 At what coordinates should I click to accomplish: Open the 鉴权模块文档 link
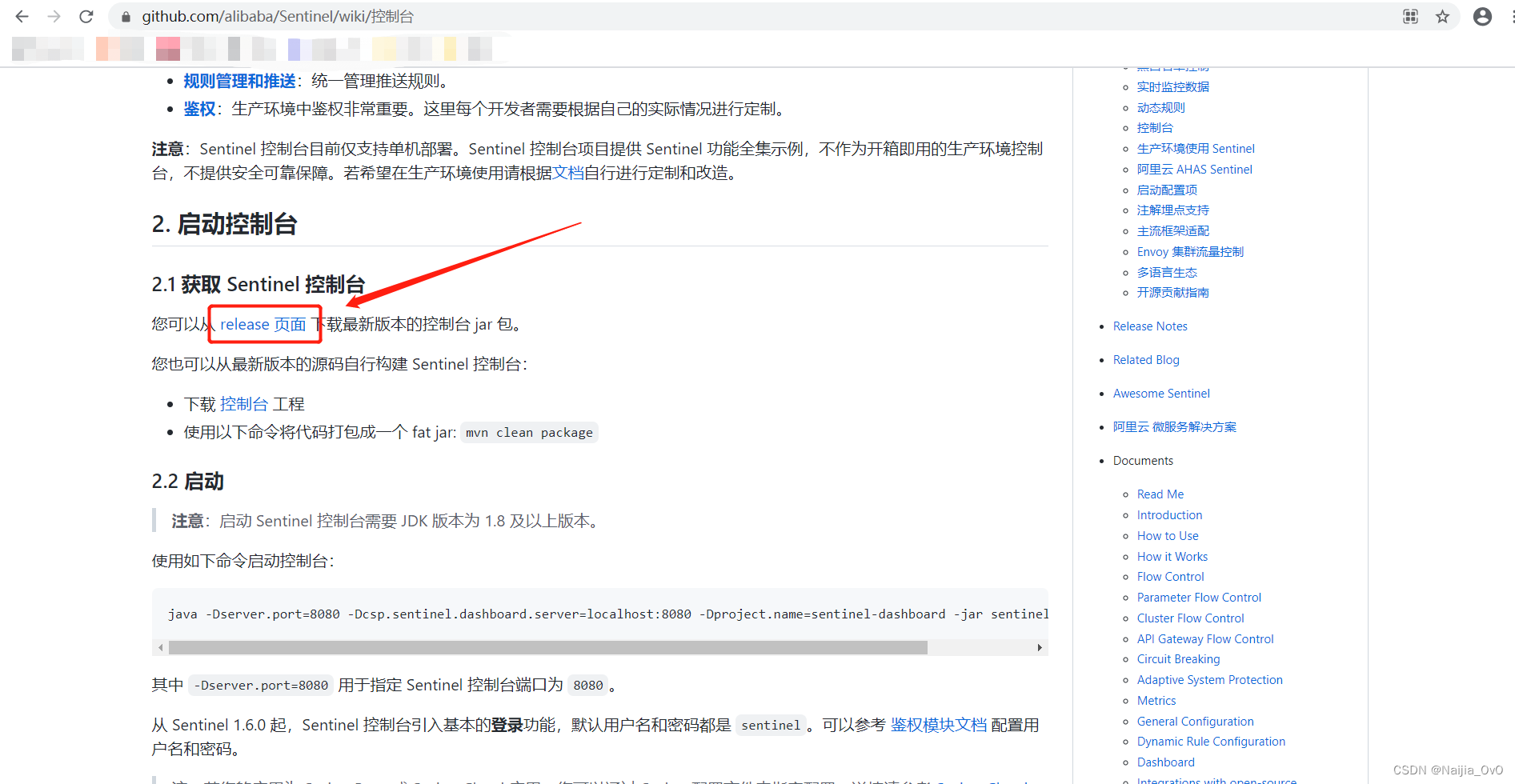click(x=939, y=725)
